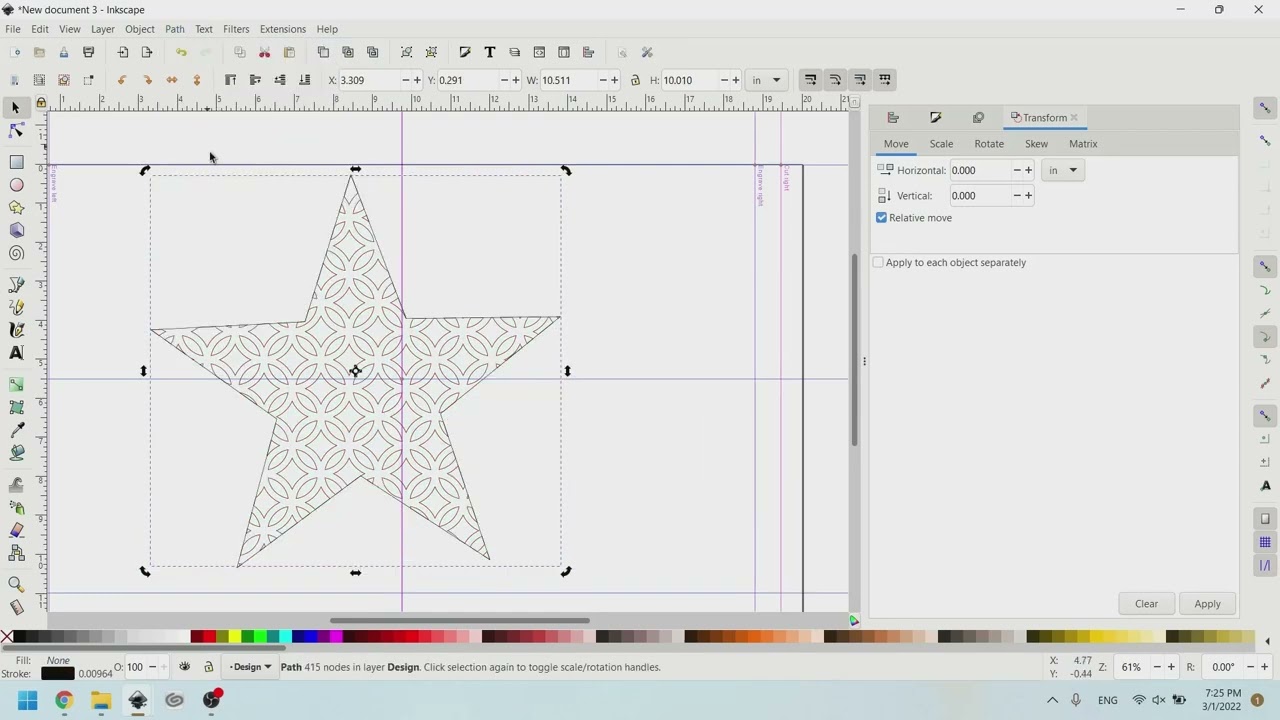
Task: Click the no-paint X swatch in palette
Action: pos(7,637)
